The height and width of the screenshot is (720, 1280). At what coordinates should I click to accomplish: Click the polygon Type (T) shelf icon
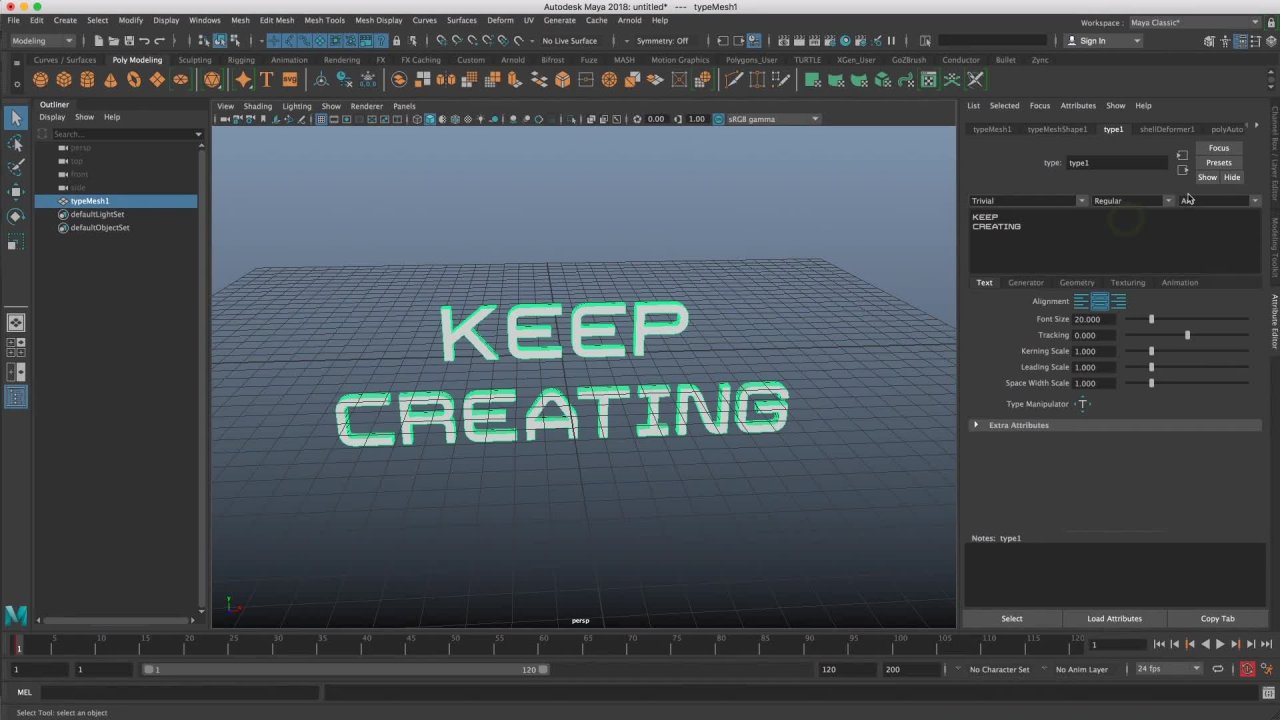click(x=266, y=80)
